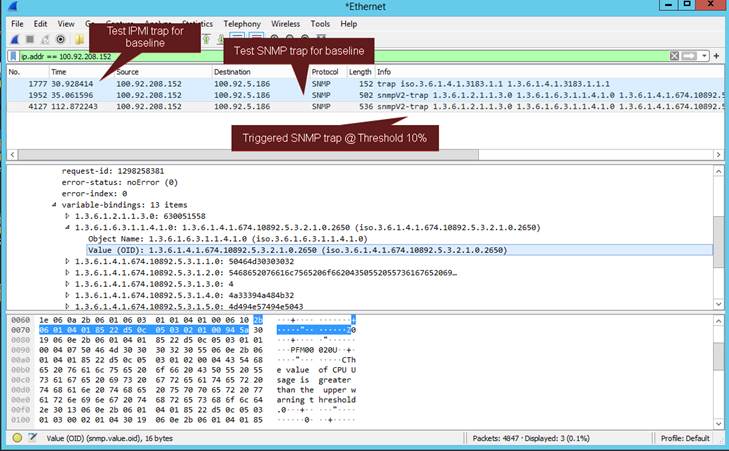729x451 pixels.
Task: Select packet number 4127
Action: [x=365, y=106]
